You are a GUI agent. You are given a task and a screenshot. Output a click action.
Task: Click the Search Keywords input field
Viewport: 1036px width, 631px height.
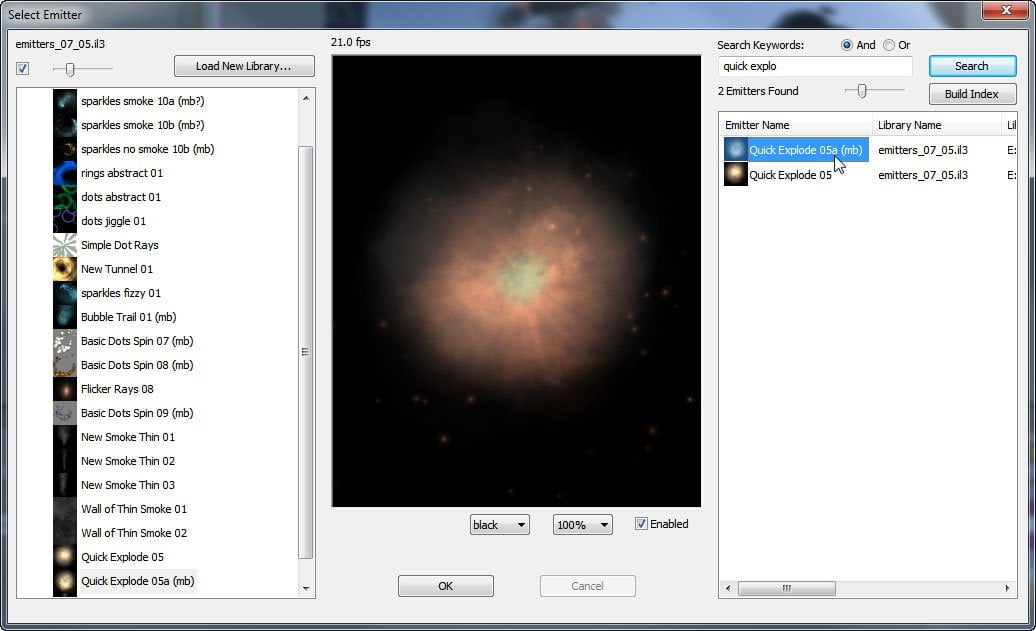pyautogui.click(x=815, y=66)
